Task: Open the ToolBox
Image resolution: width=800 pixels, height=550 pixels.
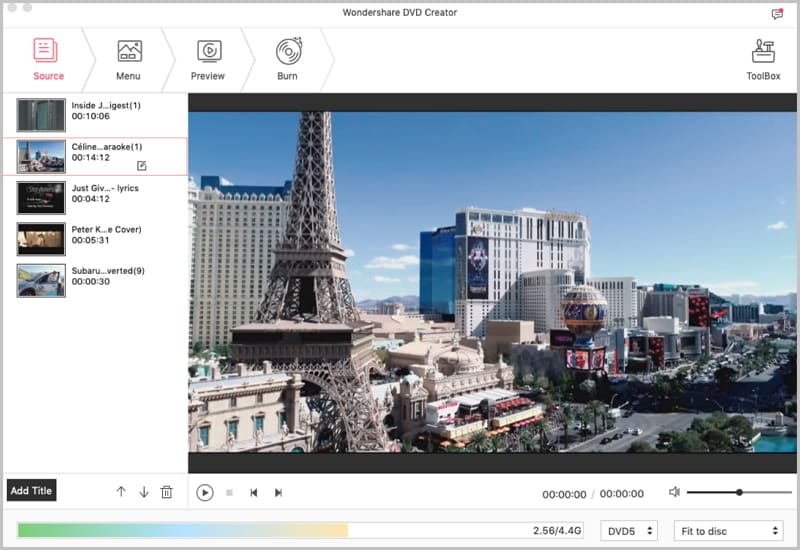Action: pyautogui.click(x=763, y=59)
